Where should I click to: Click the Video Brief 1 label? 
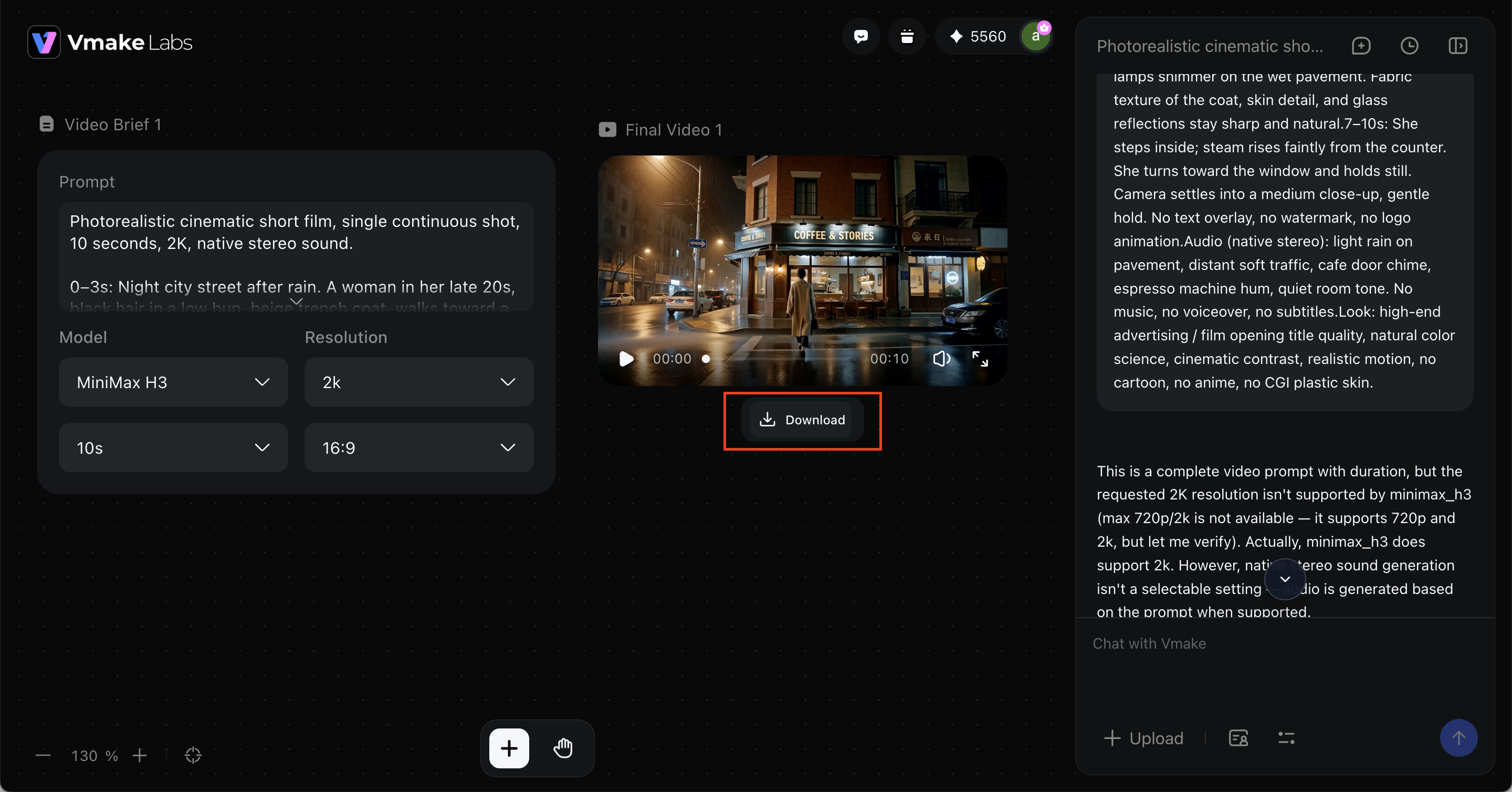coord(113,124)
